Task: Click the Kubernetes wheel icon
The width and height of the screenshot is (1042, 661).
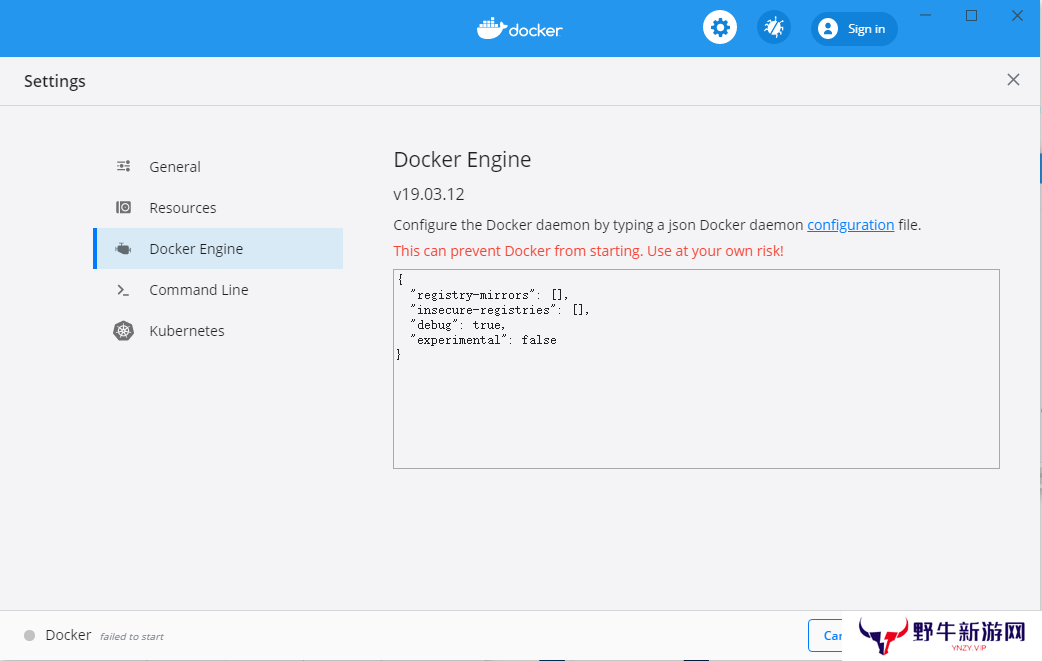Action: pos(124,331)
